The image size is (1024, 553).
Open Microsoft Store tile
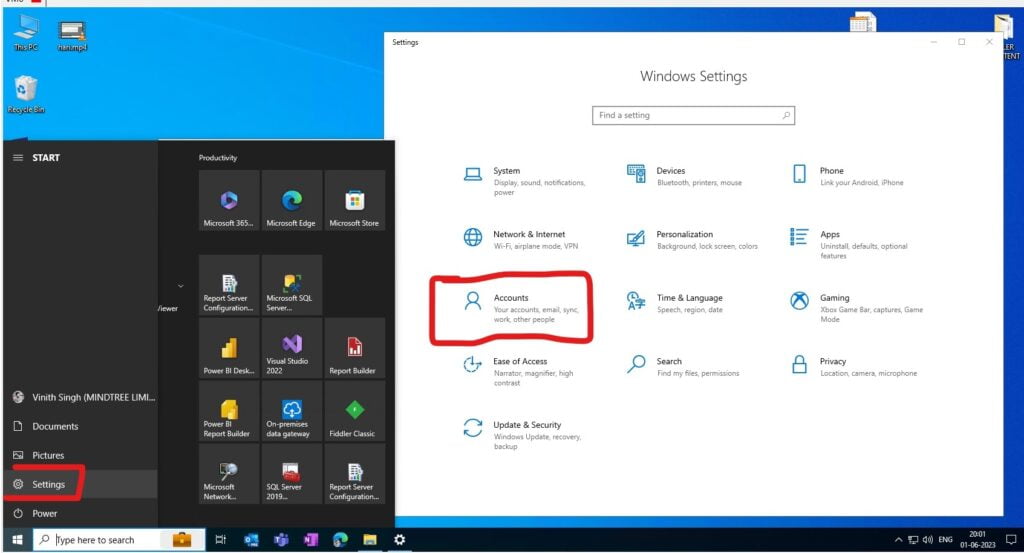pos(355,200)
